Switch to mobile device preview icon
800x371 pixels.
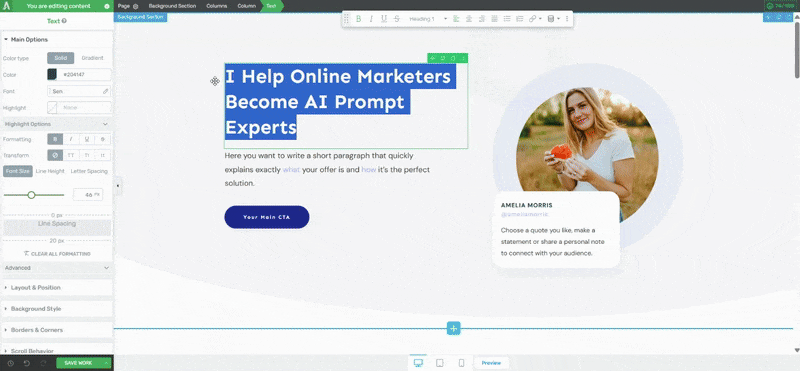461,363
